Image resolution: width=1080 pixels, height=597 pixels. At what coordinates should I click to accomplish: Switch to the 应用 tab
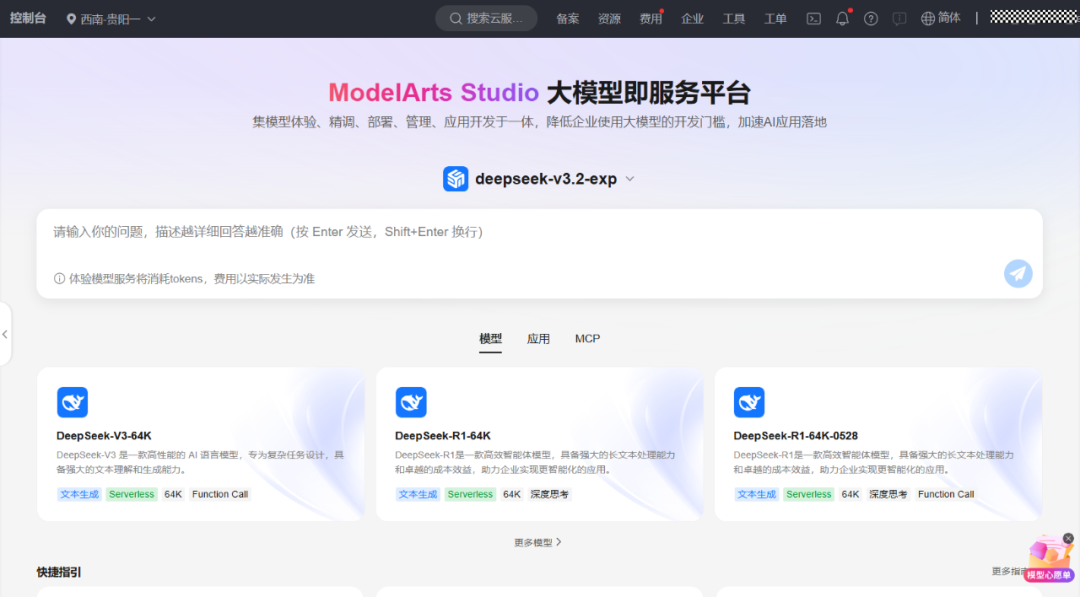538,339
